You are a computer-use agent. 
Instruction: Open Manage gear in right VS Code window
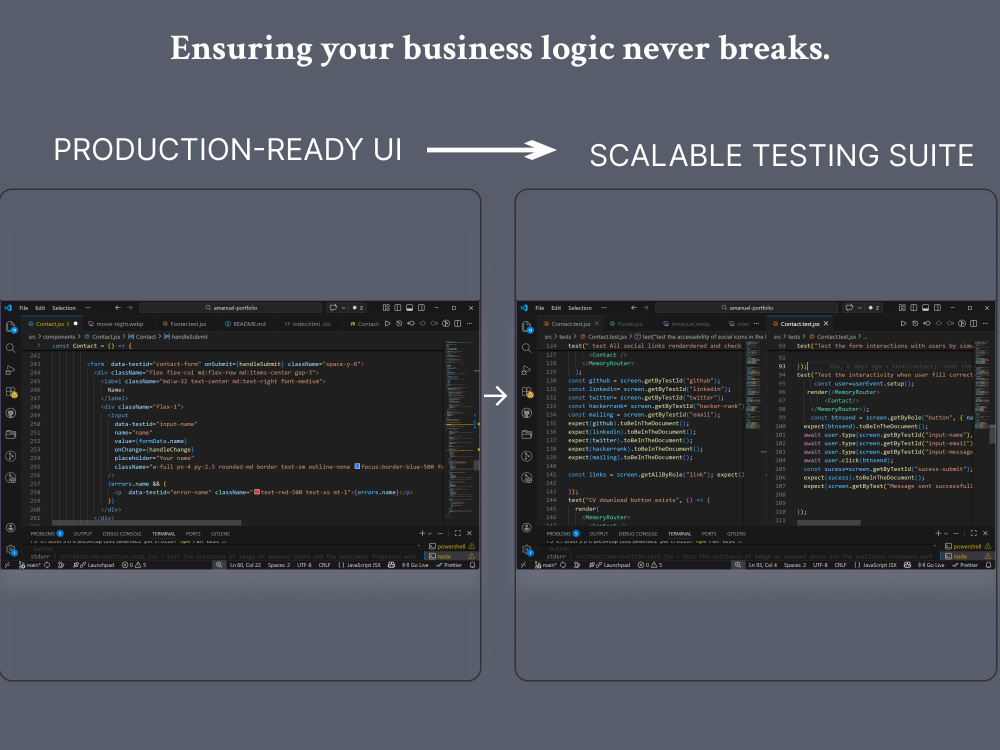(x=527, y=550)
